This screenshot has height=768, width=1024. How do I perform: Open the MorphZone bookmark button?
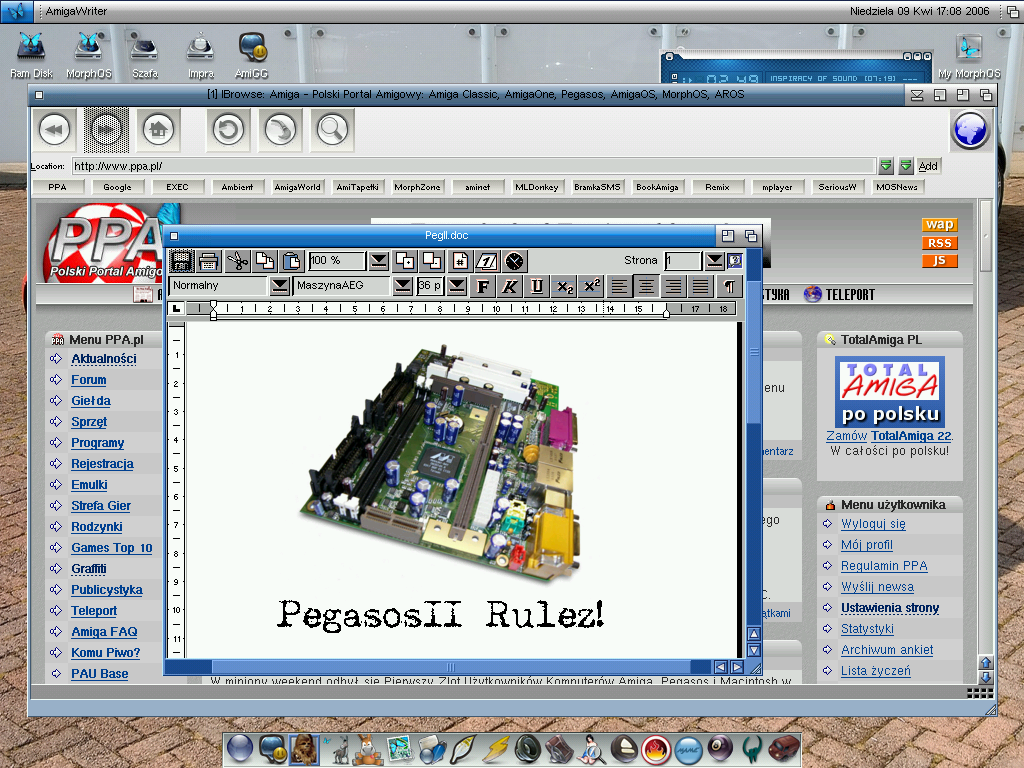tap(417, 187)
